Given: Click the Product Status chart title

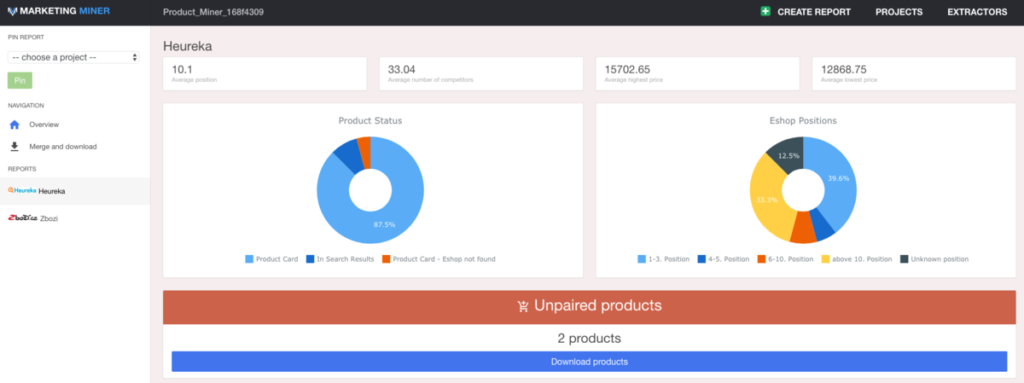Looking at the screenshot, I should (x=370, y=121).
